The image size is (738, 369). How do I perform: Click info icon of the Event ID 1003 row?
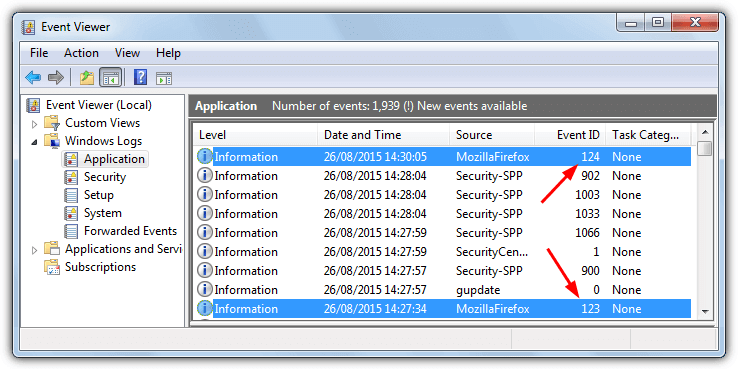[204, 194]
